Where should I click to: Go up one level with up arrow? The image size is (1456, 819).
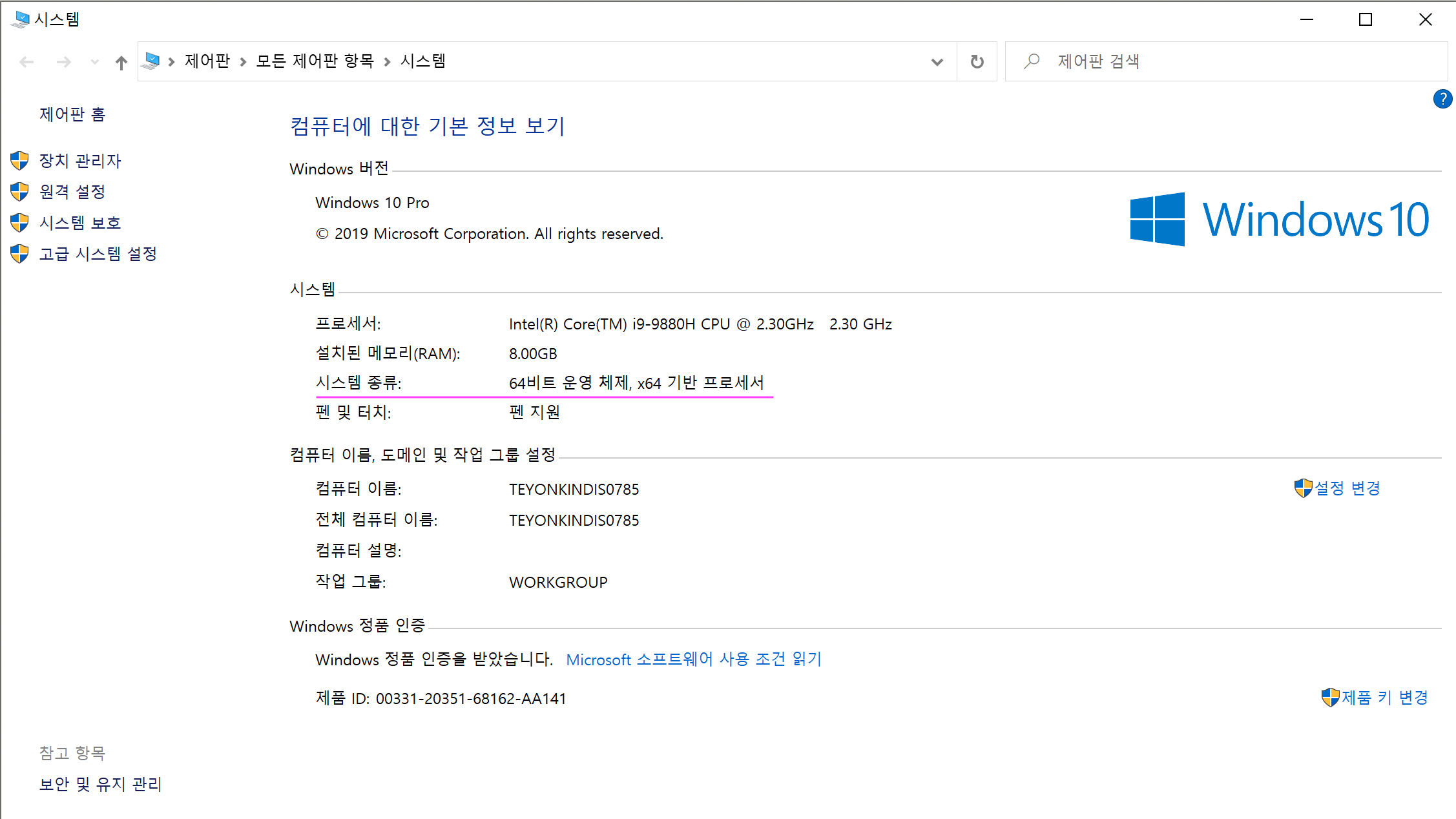pos(121,62)
